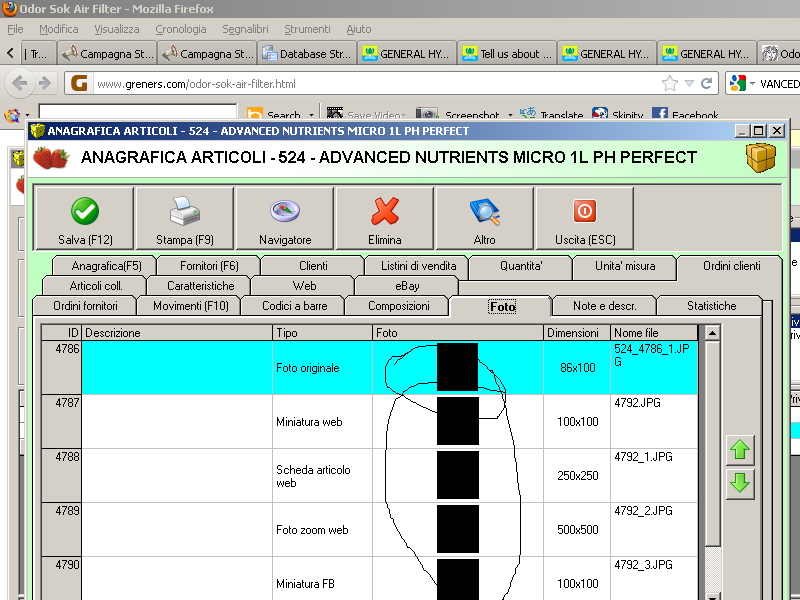Switch to Codici a barre tab
Image resolution: width=800 pixels, height=600 pixels.
tap(294, 306)
